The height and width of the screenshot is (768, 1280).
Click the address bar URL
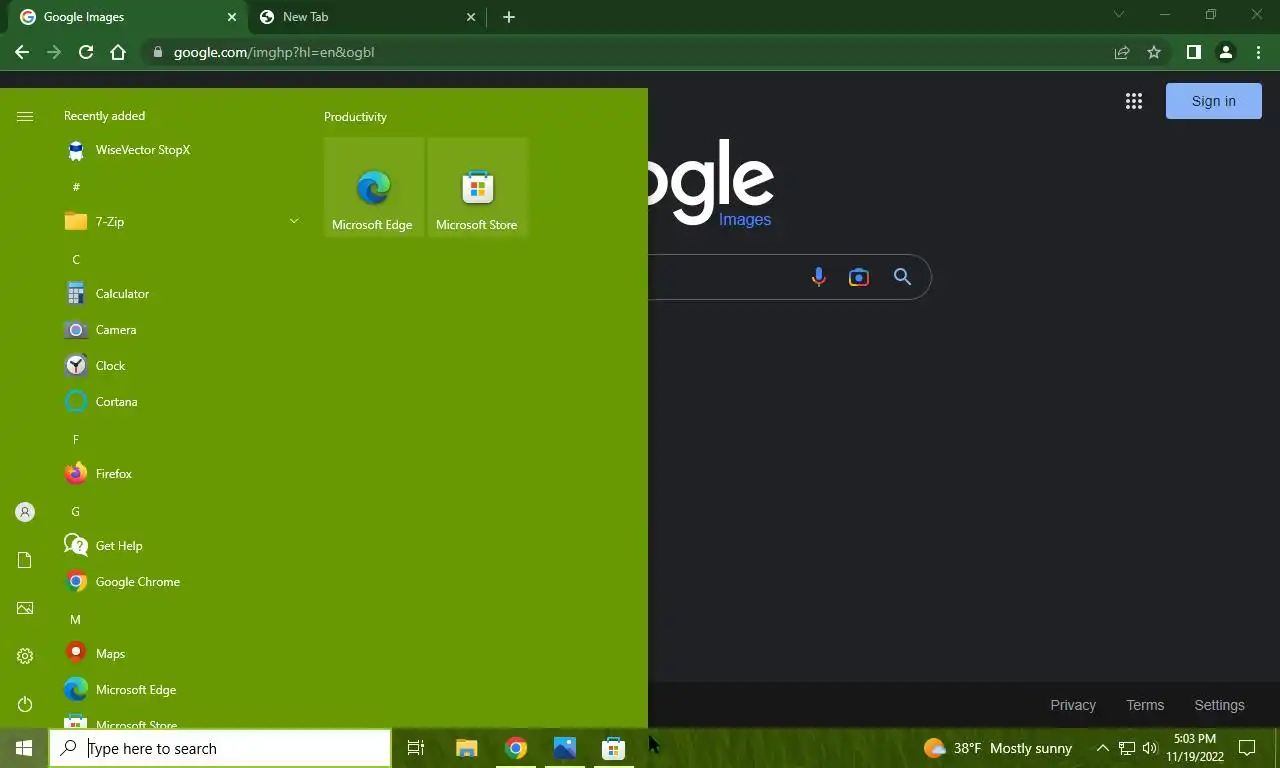[274, 52]
